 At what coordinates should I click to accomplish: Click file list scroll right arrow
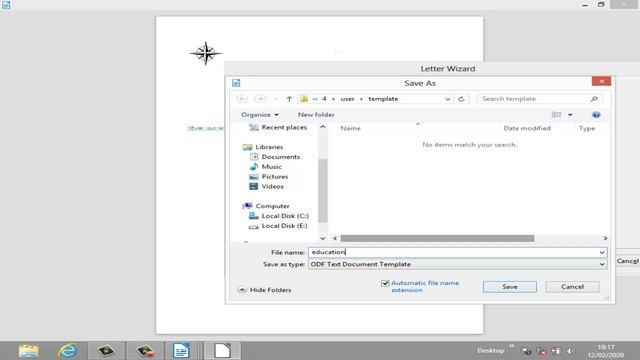[605, 238]
